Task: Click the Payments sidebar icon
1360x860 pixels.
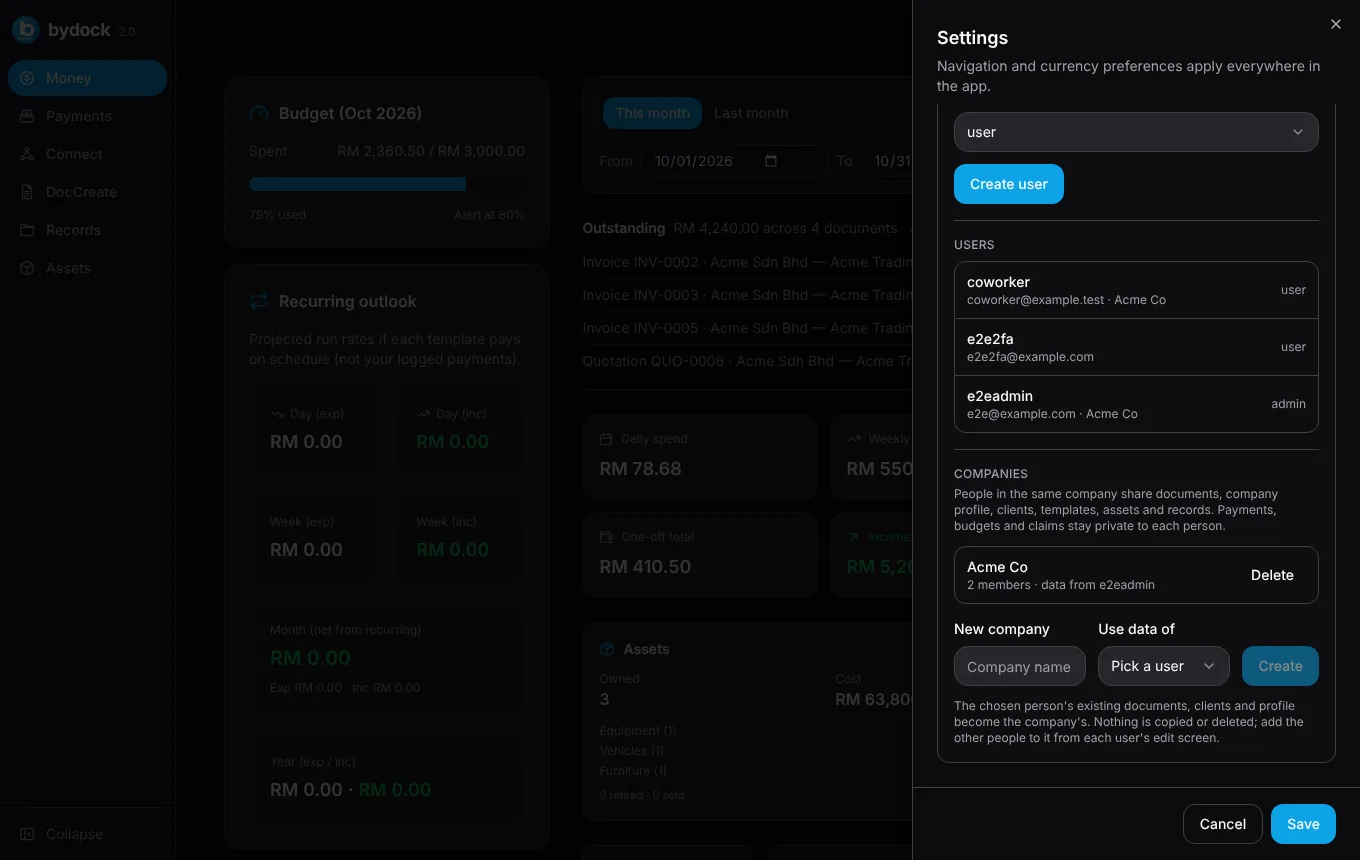Action: (27, 116)
